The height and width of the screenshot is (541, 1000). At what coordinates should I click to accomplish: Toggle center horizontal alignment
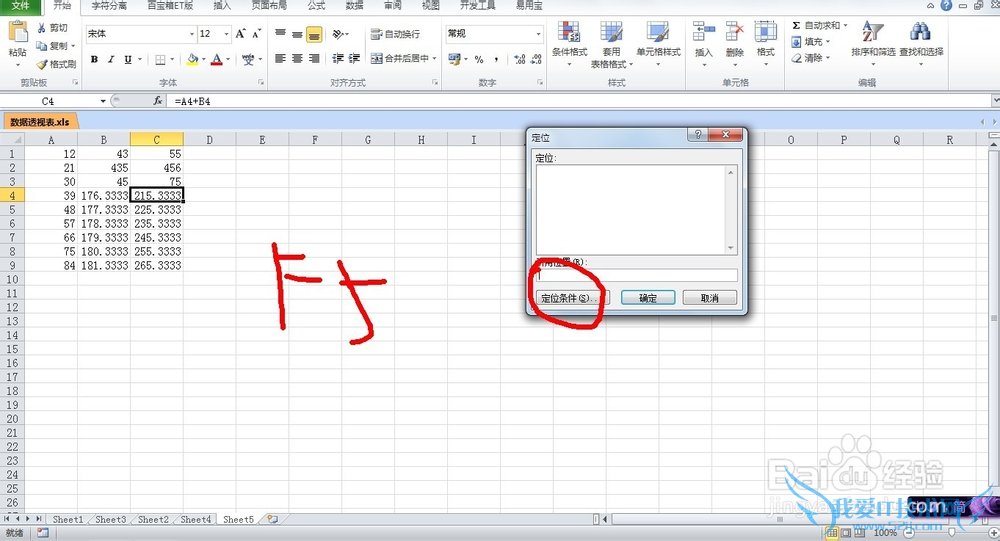coord(297,59)
